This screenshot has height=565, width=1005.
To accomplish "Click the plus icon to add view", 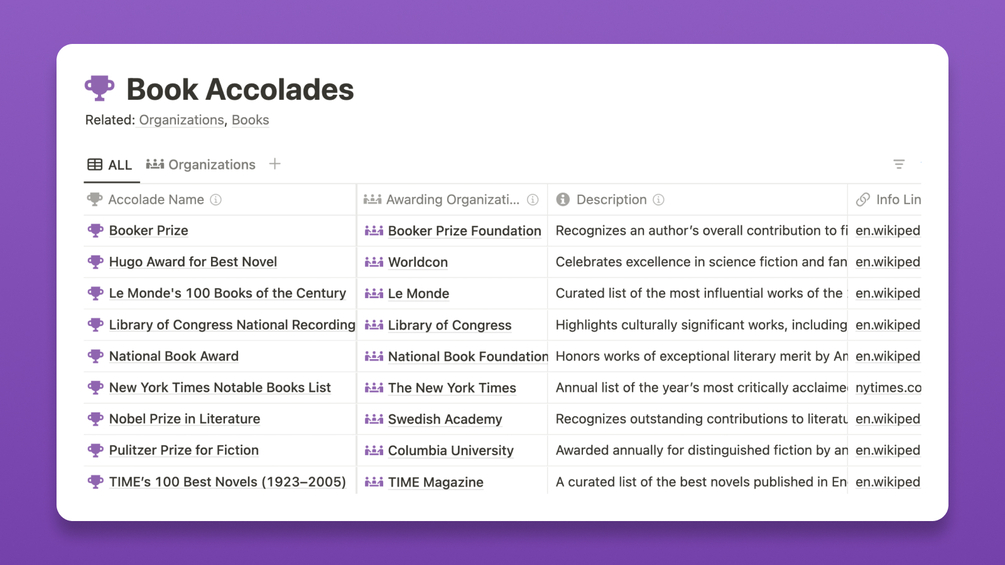I will 275,164.
